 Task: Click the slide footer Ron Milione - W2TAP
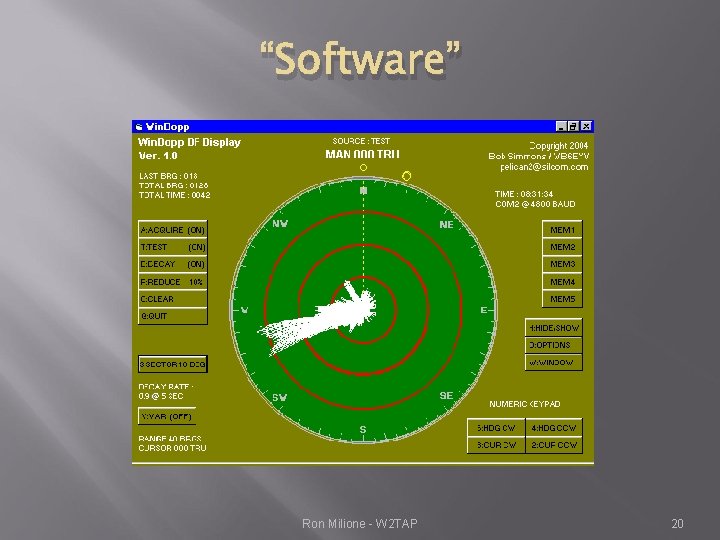click(x=360, y=523)
